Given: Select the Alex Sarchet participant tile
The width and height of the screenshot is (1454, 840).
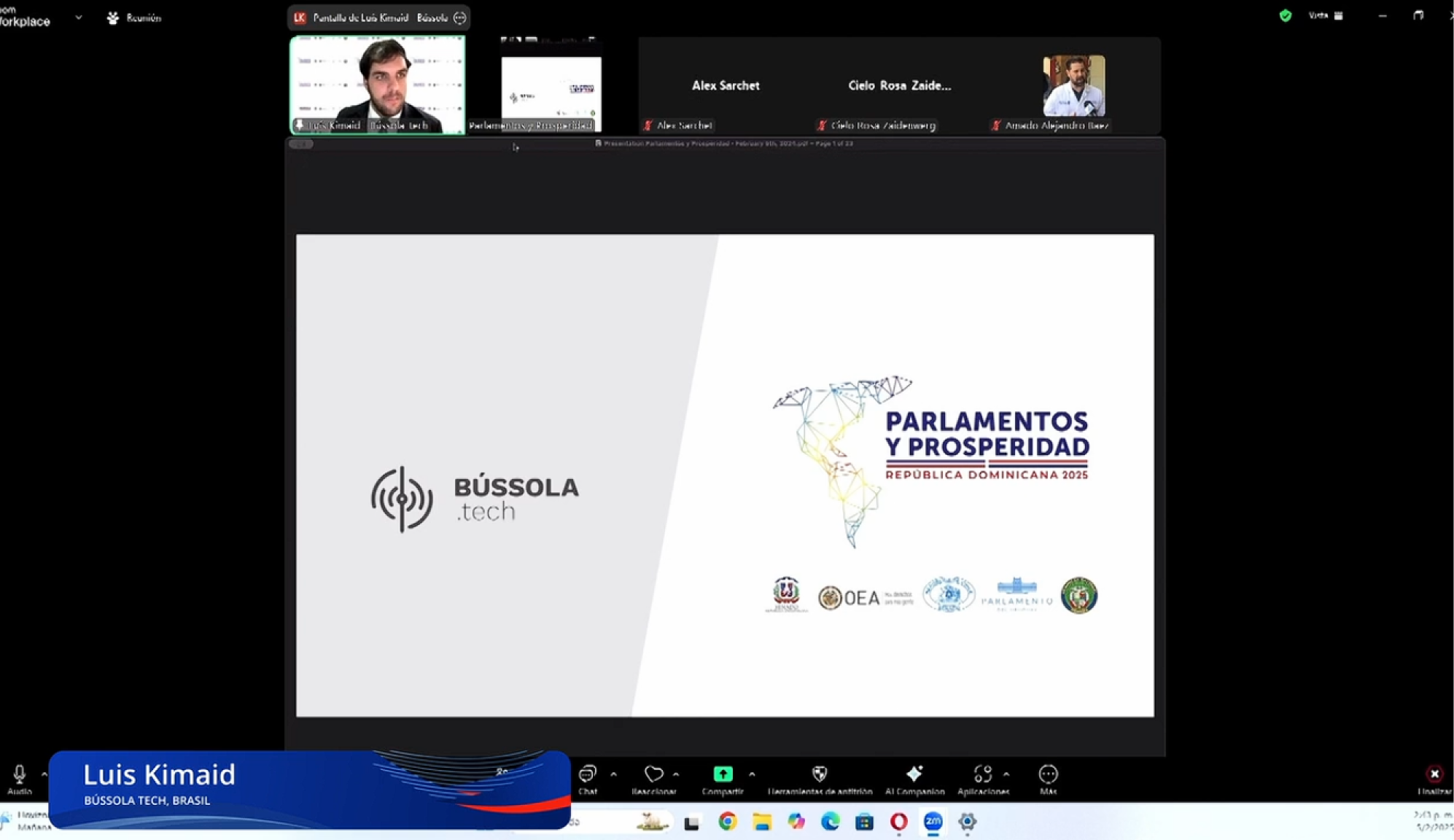Looking at the screenshot, I should 726,85.
